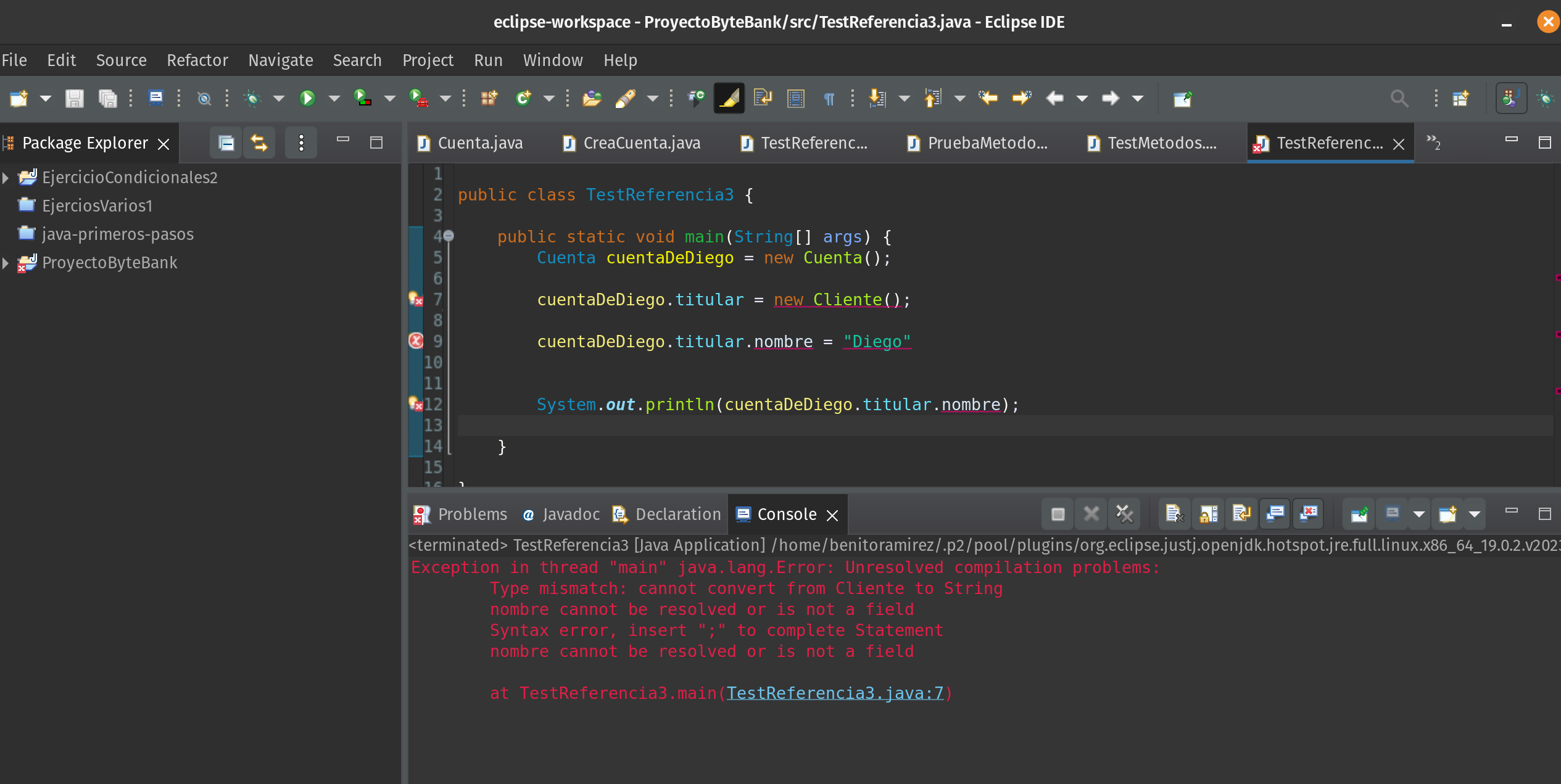
Task: Open the Navigate menu
Action: tap(281, 60)
